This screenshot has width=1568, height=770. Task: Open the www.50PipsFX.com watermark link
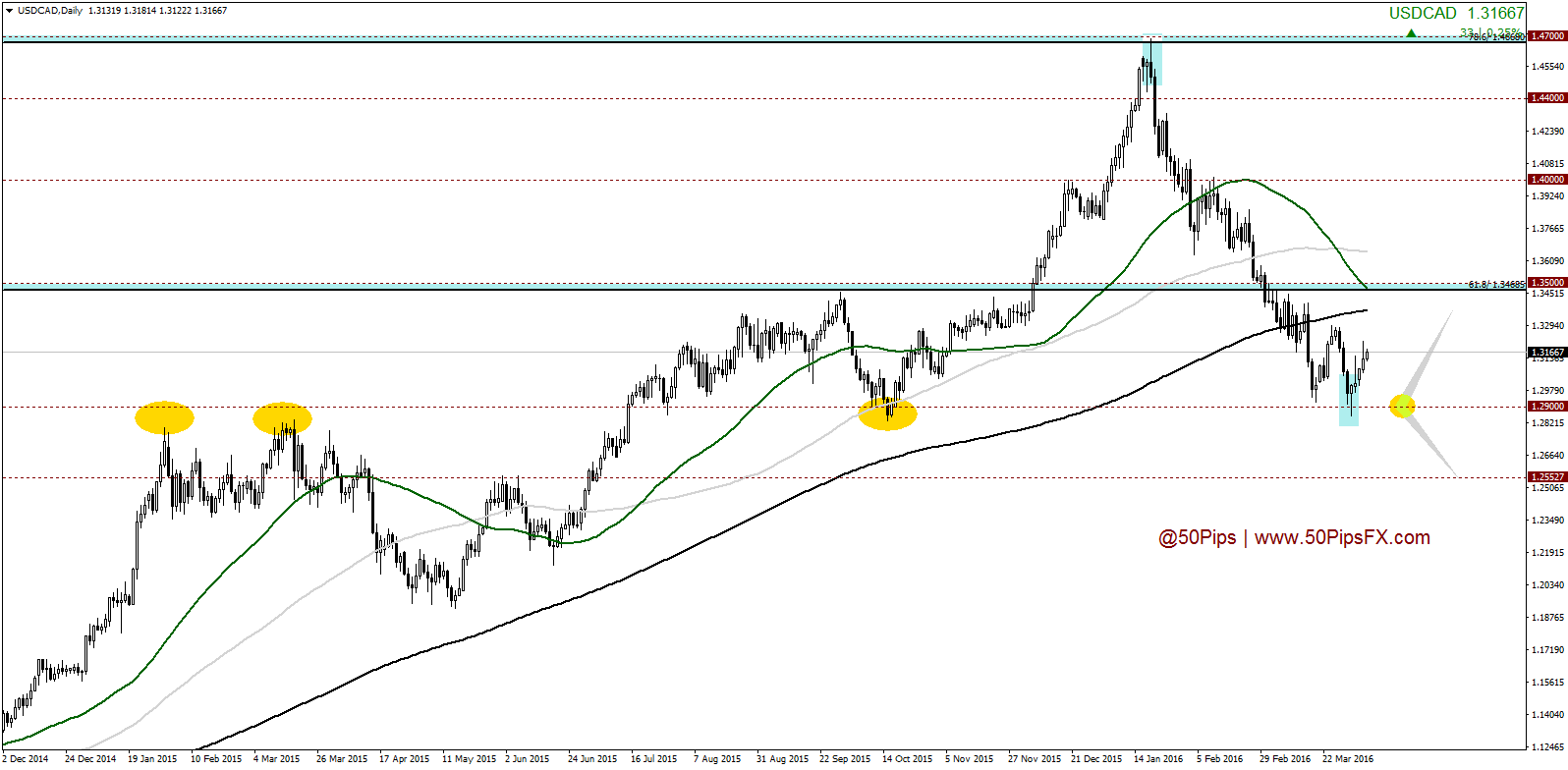pos(1342,537)
